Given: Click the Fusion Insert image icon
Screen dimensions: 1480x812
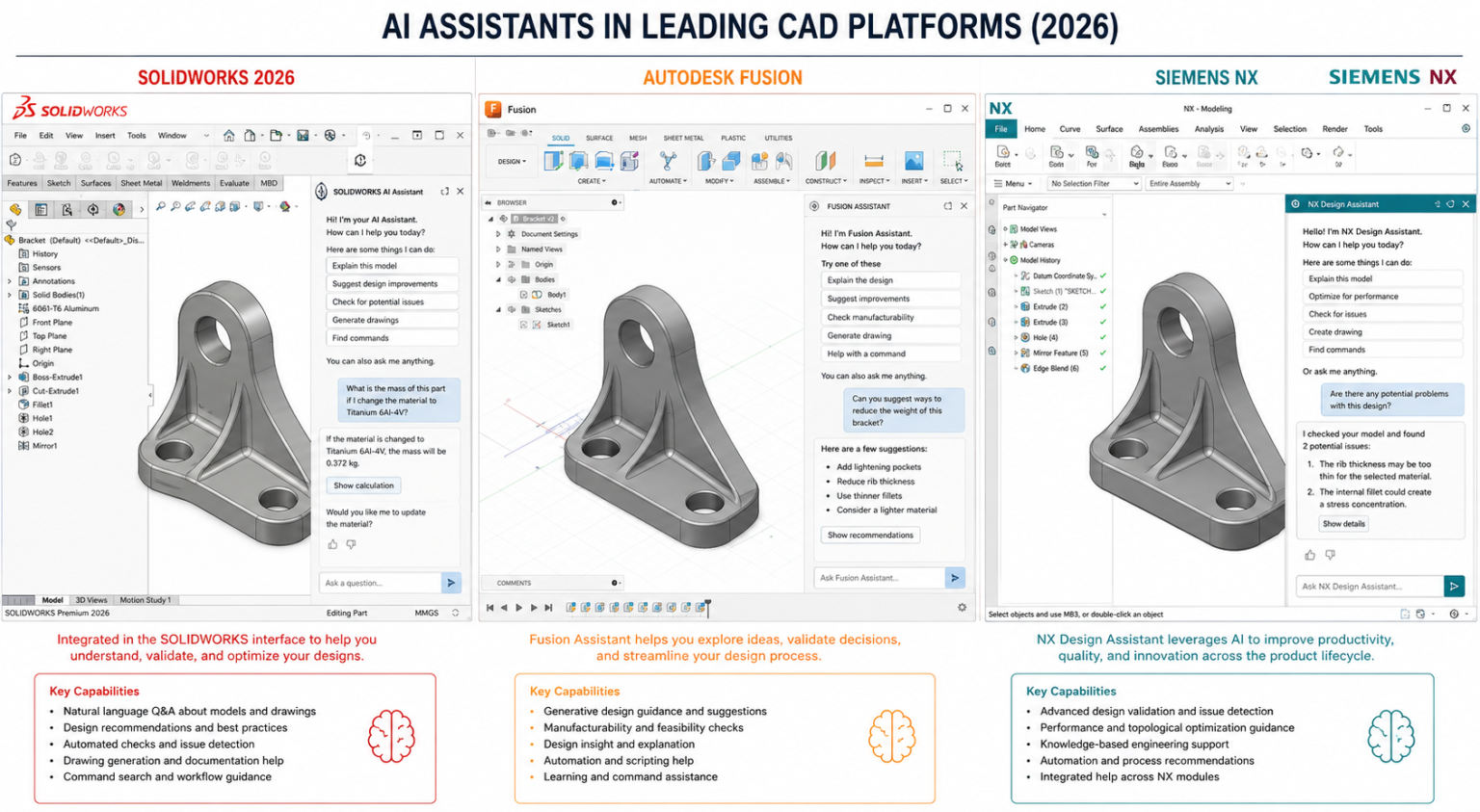Looking at the screenshot, I should 913,161.
